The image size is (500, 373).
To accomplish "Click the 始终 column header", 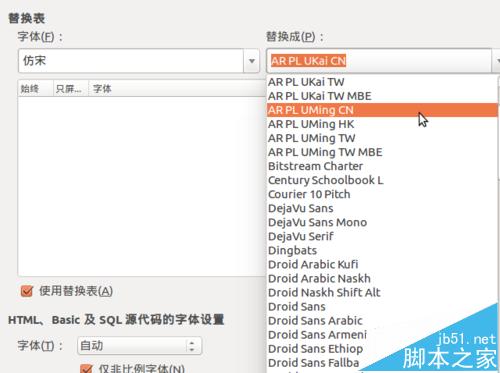I will click(35, 89).
